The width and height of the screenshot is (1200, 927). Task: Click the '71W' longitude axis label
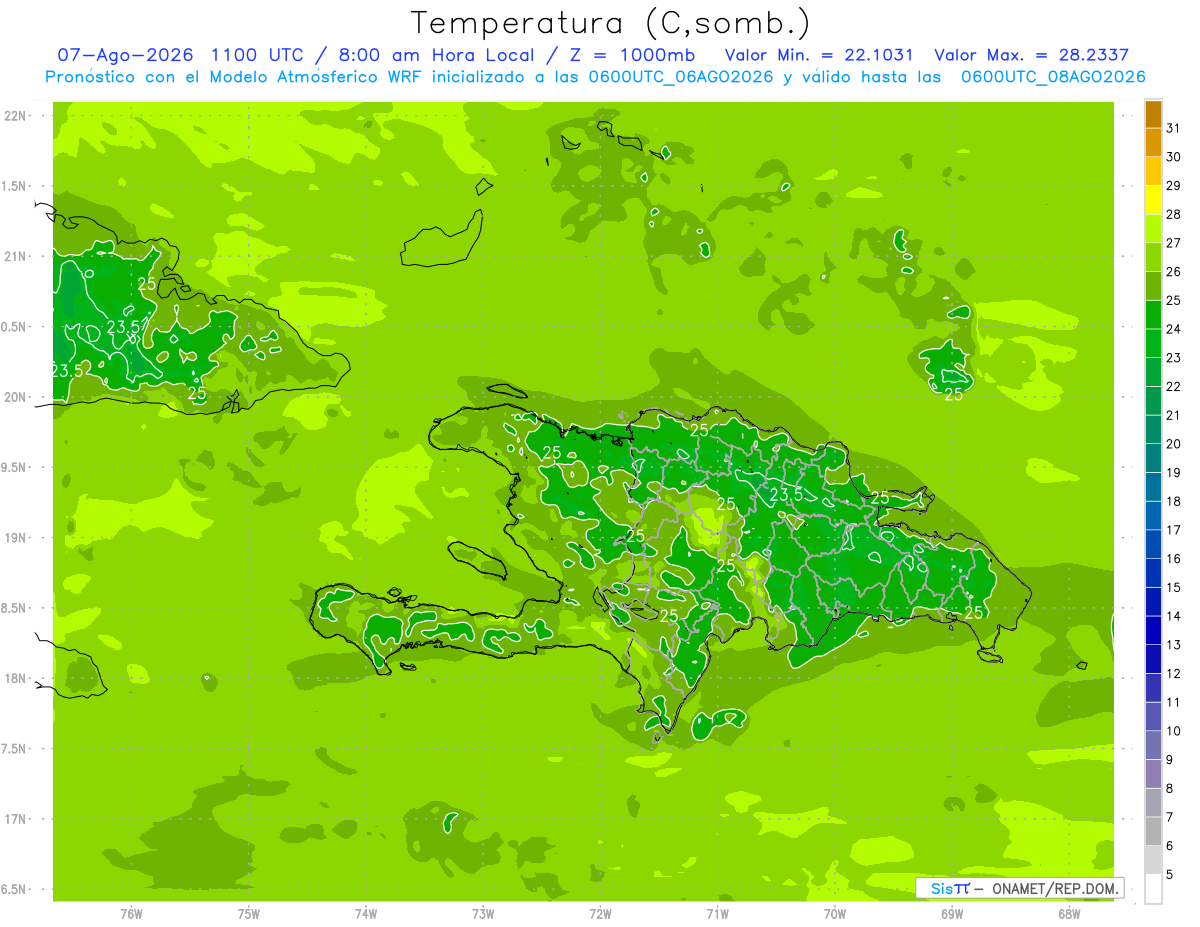coord(717,913)
